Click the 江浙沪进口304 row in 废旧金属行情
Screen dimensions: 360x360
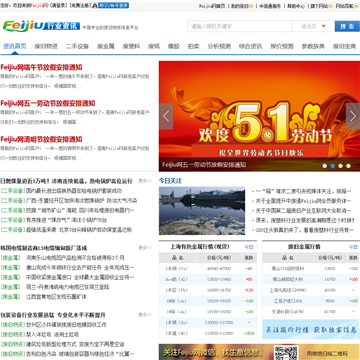pyautogui.click(x=311, y=301)
